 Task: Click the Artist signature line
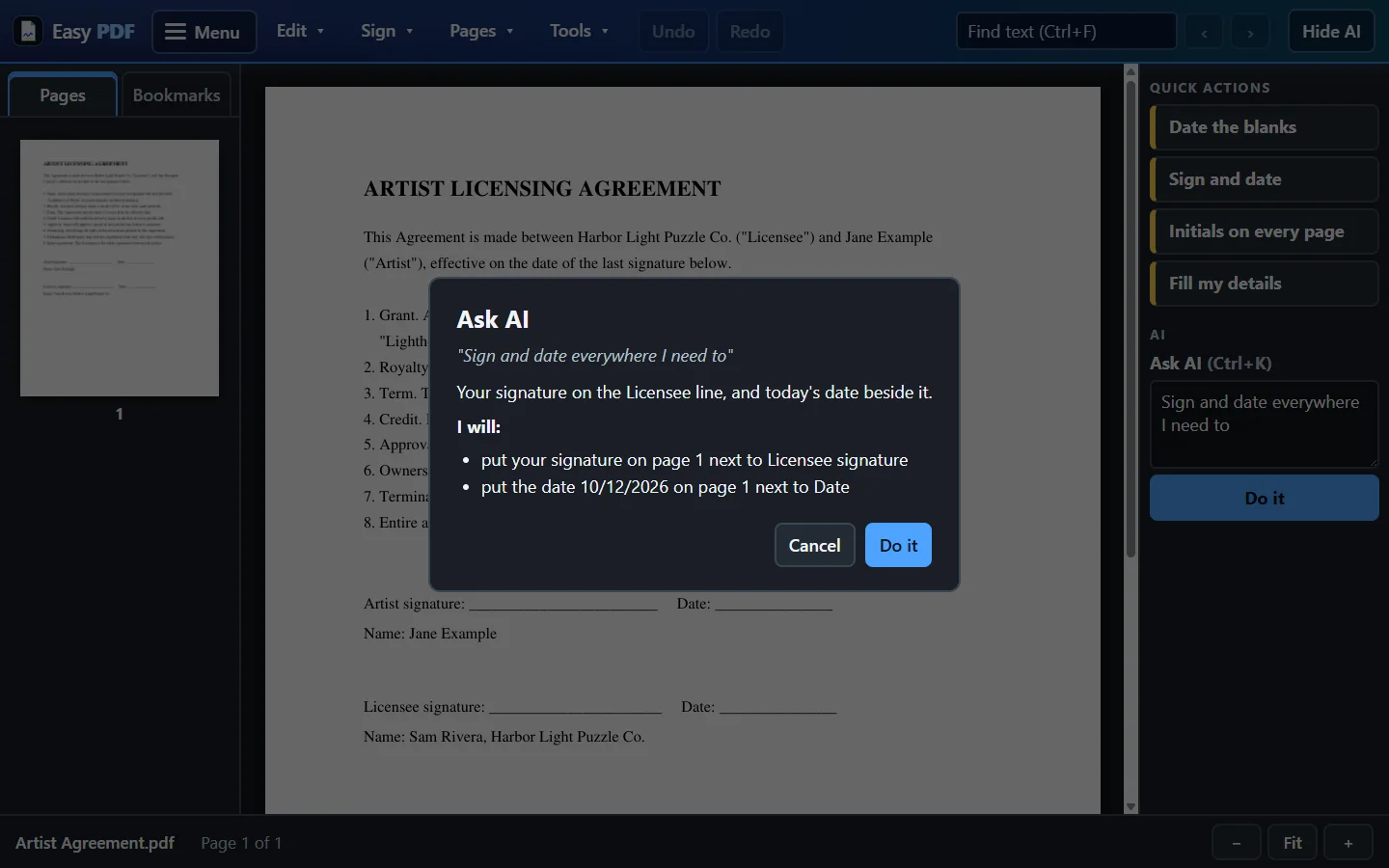pos(563,604)
